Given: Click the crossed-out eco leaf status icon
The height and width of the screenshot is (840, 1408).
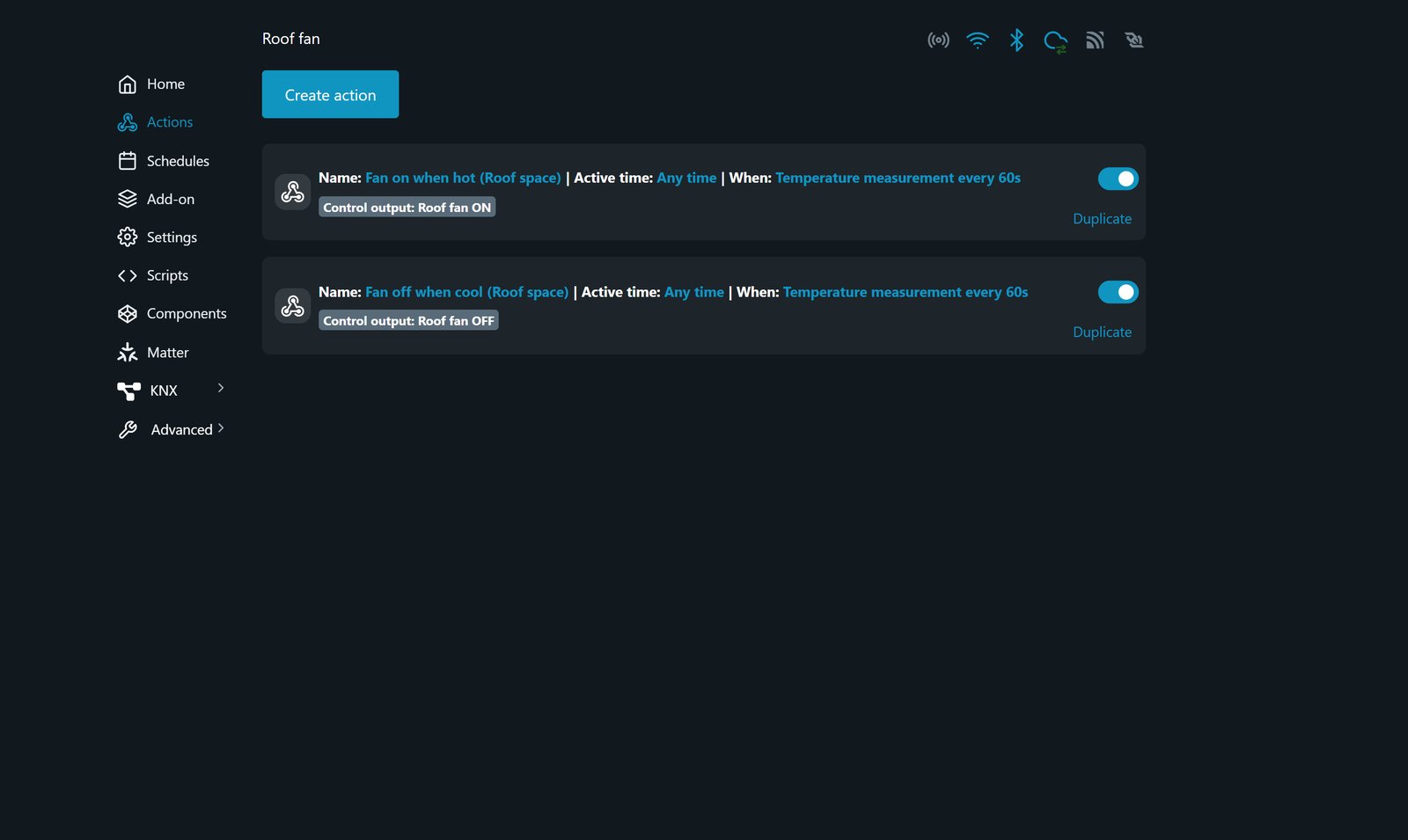Looking at the screenshot, I should [1133, 40].
